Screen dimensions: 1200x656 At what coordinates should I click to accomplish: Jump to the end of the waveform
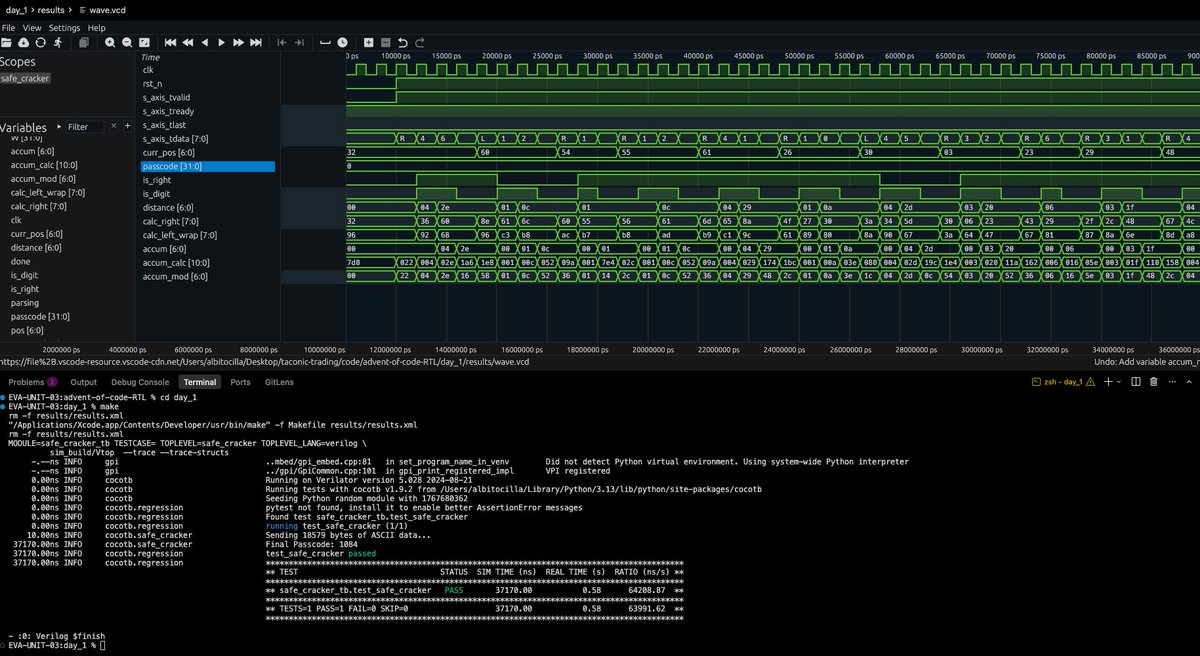click(256, 43)
